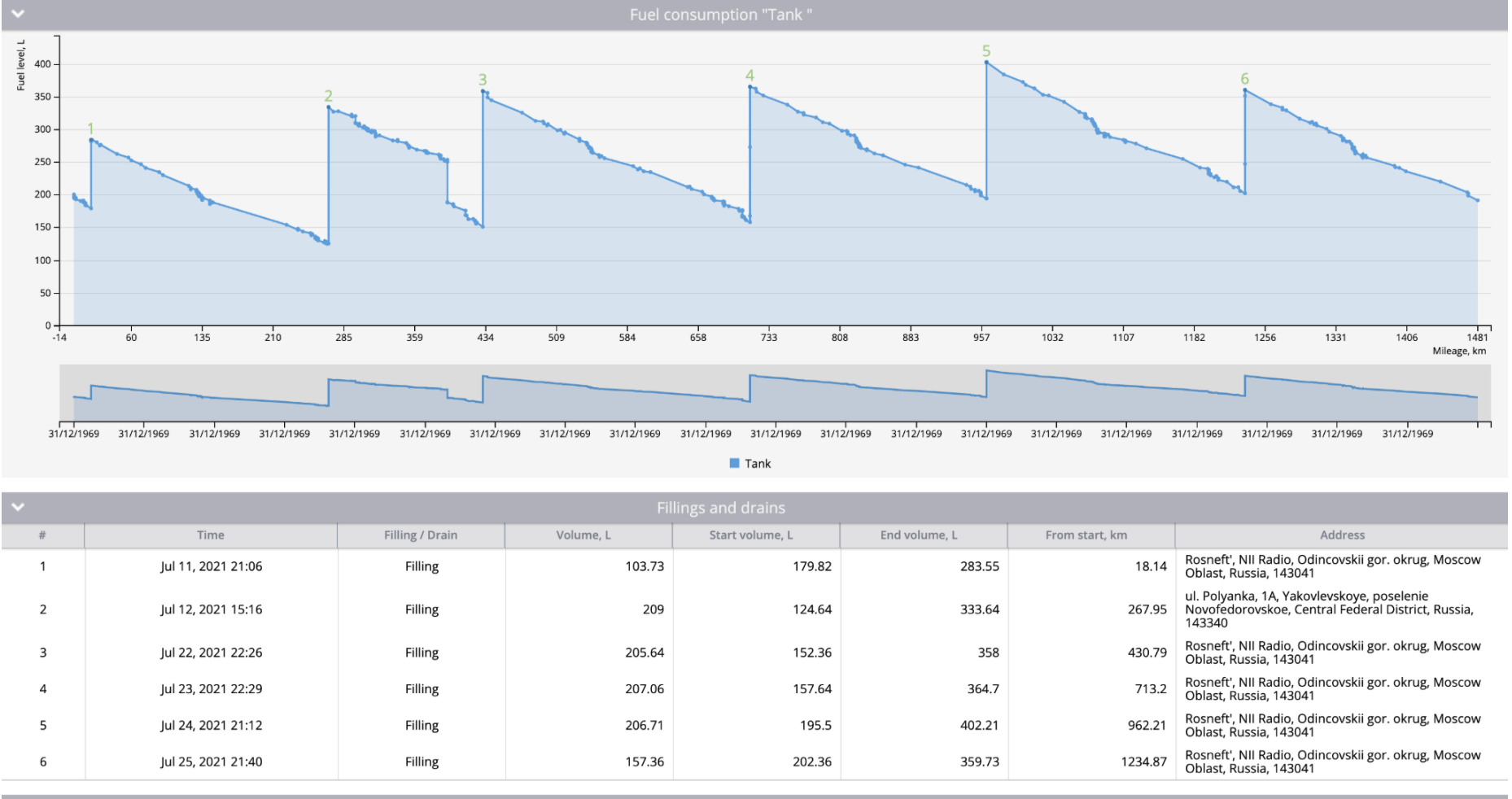This screenshot has width=1512, height=799.
Task: Collapse the Fuel consumption Tank panel chevron
Action: pos(17,14)
